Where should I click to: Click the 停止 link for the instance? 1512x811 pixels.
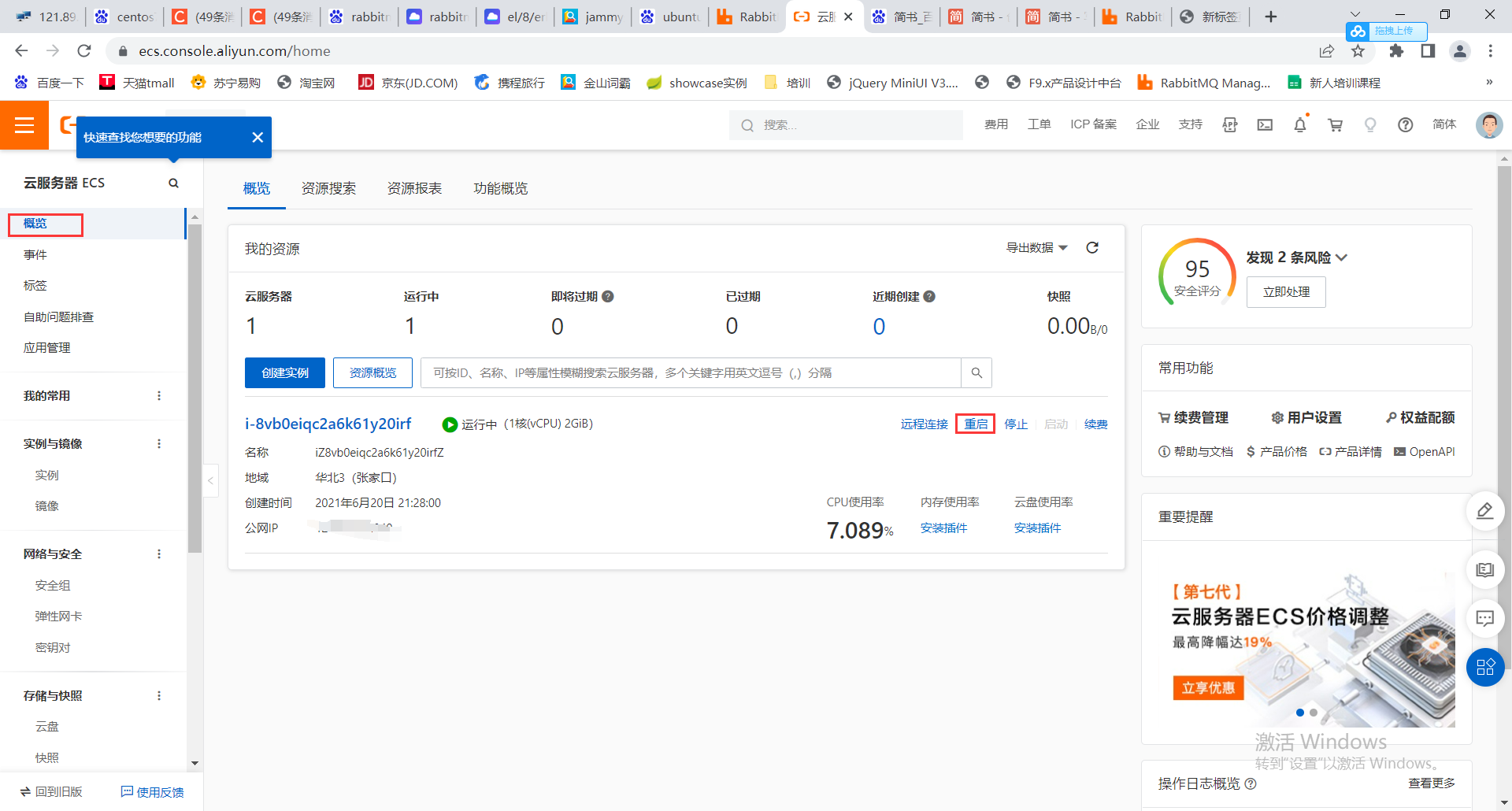[x=1016, y=424]
